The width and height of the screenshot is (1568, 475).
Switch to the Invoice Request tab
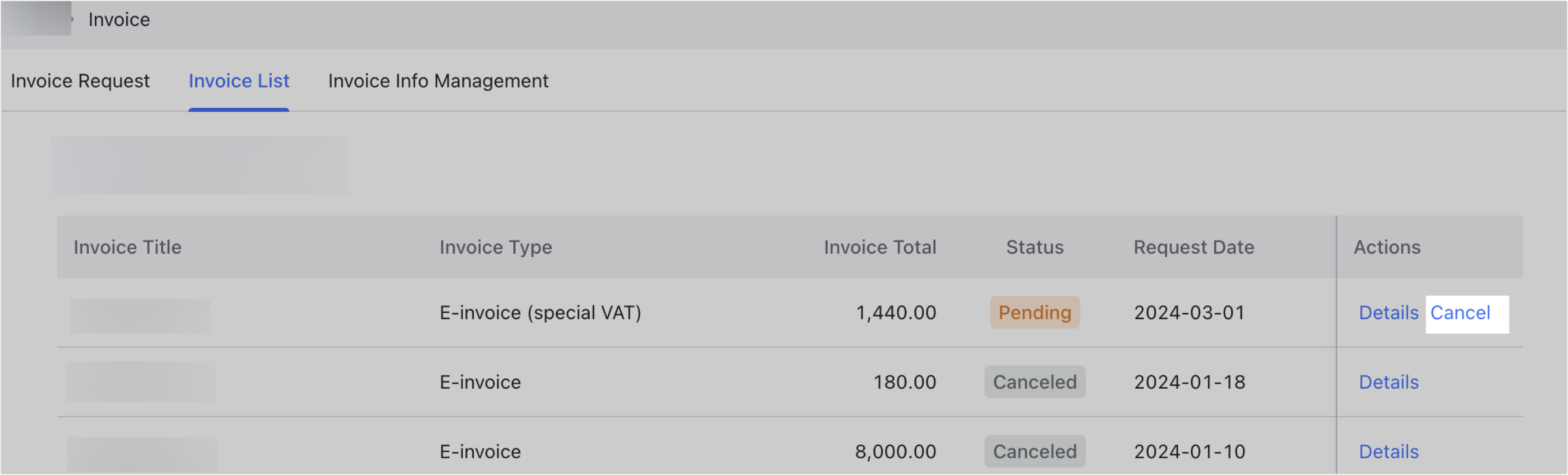tap(81, 81)
